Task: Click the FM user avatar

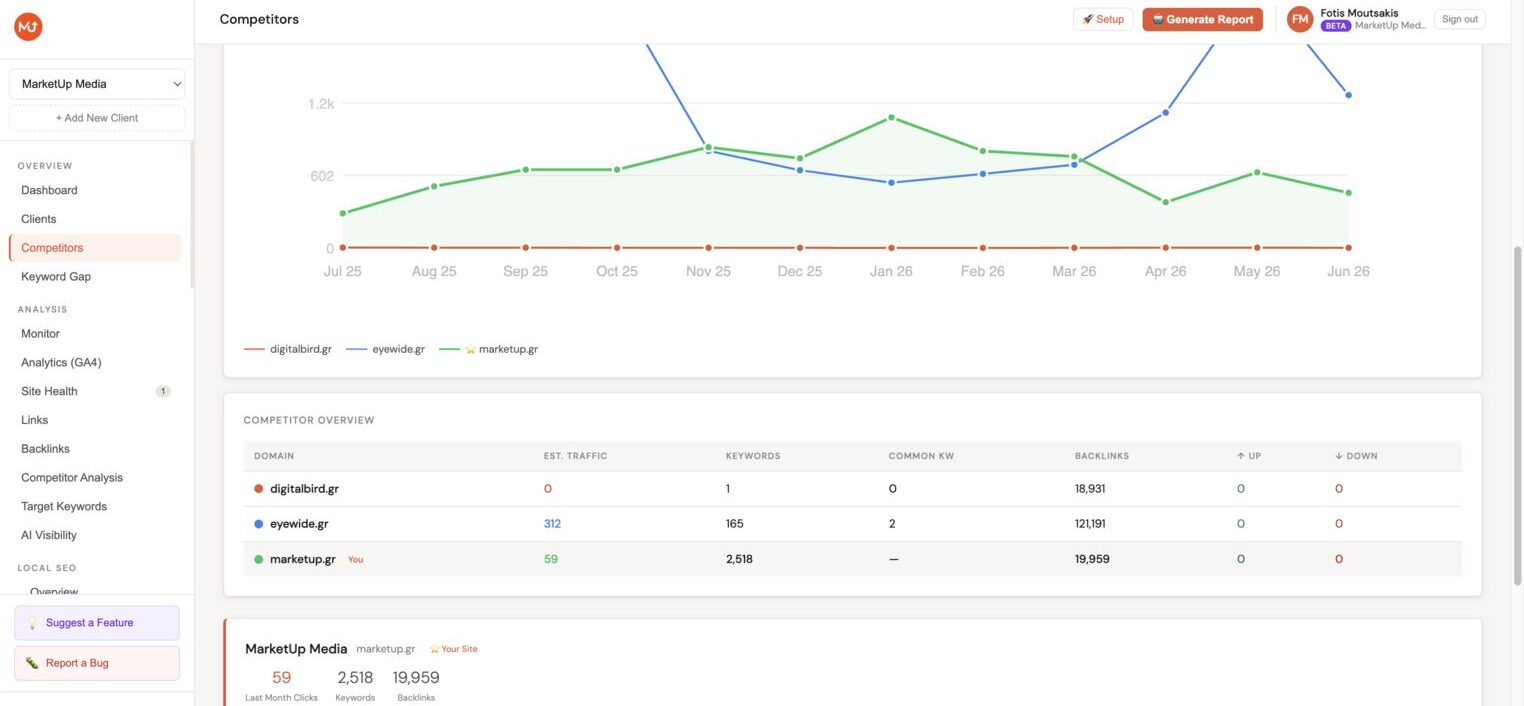Action: click(x=1300, y=19)
